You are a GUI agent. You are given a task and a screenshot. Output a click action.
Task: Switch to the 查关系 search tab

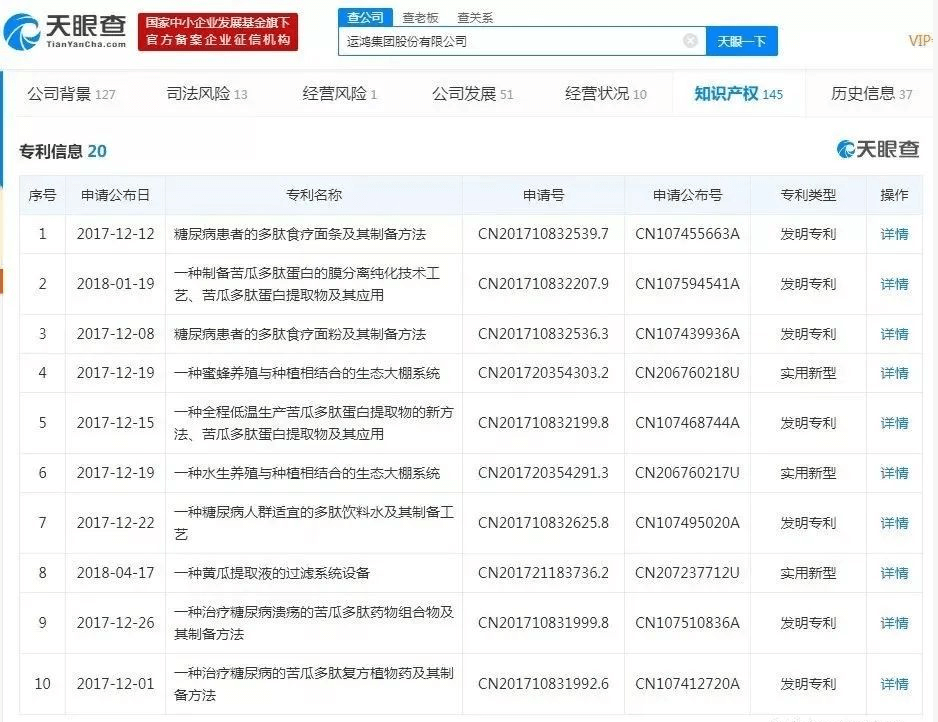pyautogui.click(x=474, y=17)
